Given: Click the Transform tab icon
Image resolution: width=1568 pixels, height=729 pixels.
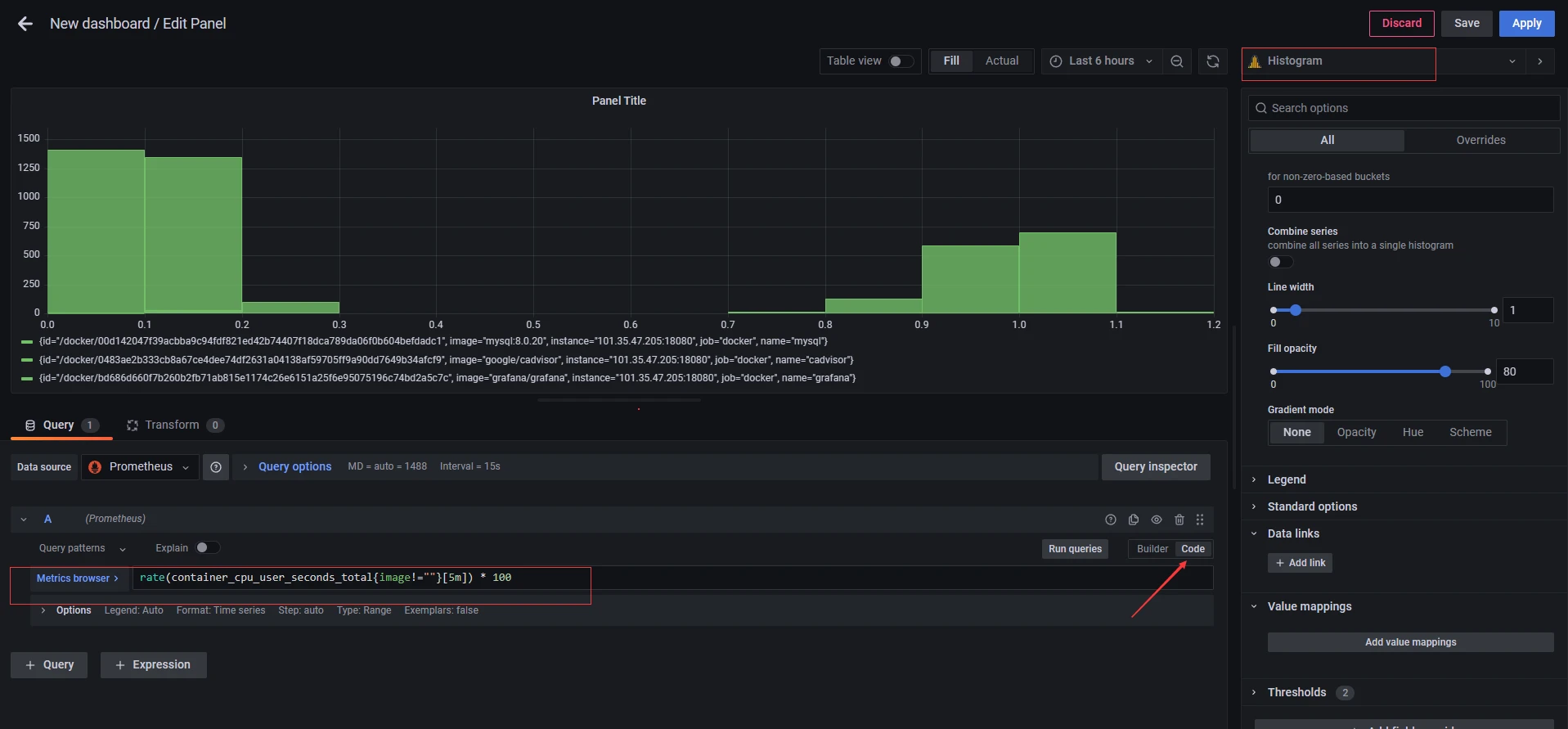Looking at the screenshot, I should click(x=133, y=425).
